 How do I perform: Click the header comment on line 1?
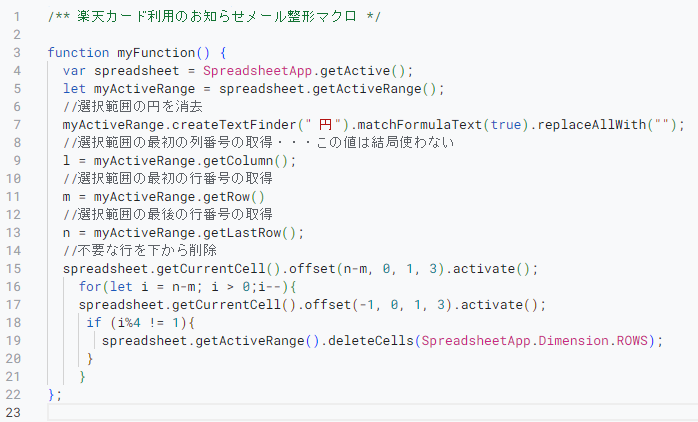point(214,17)
